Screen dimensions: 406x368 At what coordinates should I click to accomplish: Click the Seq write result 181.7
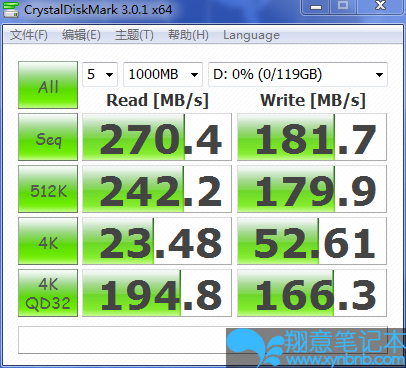(x=312, y=137)
